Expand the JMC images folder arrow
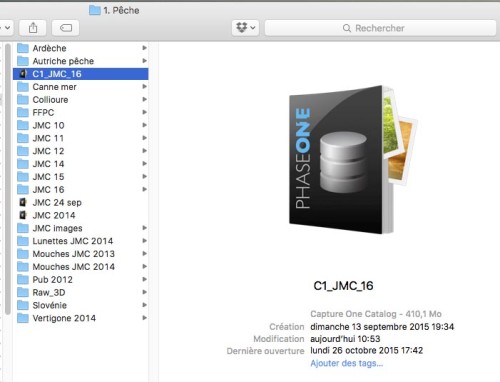 point(144,228)
